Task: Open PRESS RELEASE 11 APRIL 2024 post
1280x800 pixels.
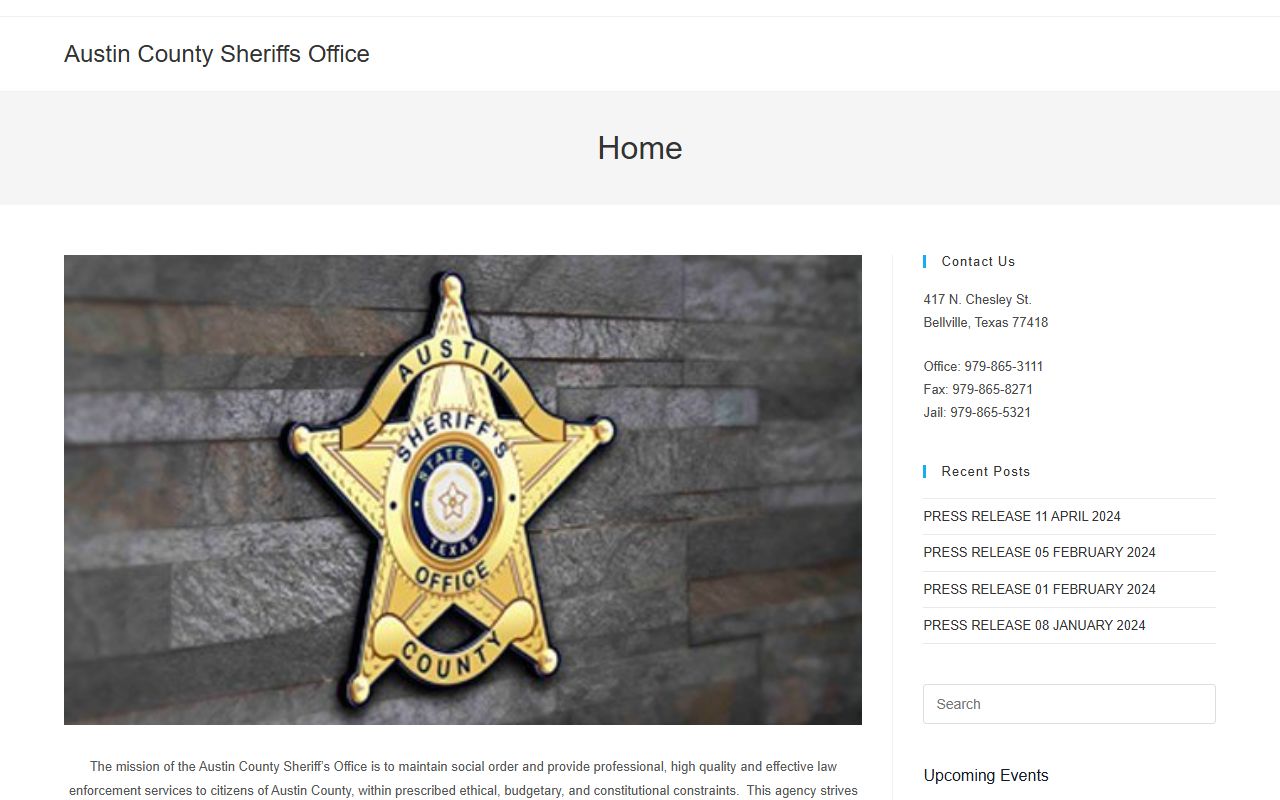Action: pos(1021,516)
